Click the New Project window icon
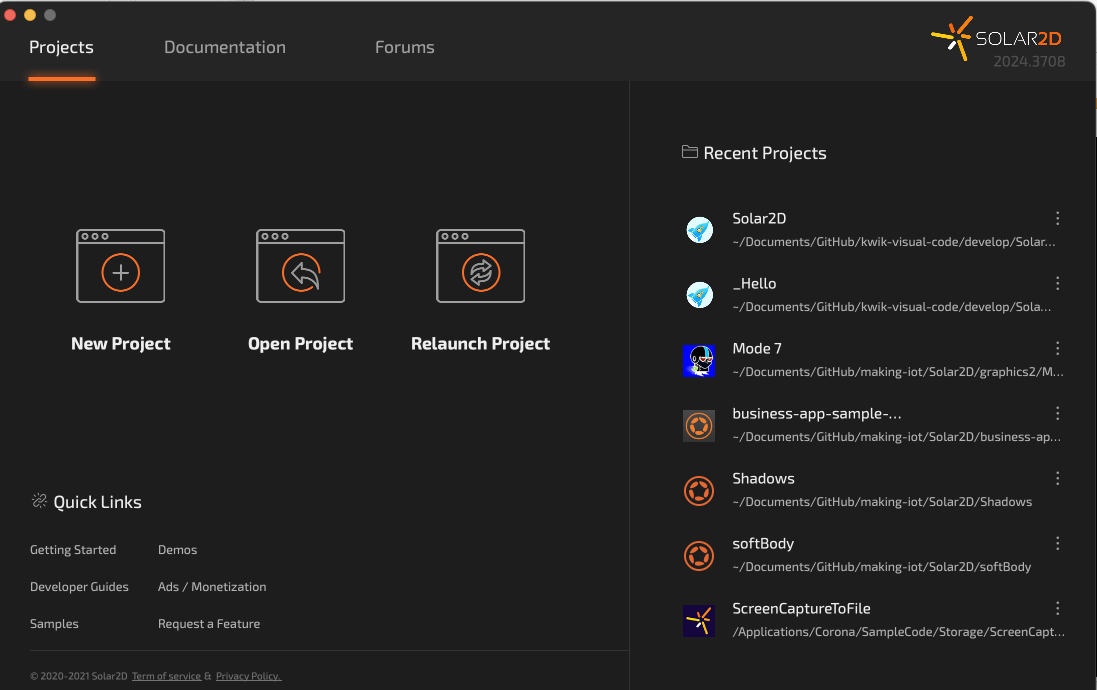1097x690 pixels. coord(120,266)
